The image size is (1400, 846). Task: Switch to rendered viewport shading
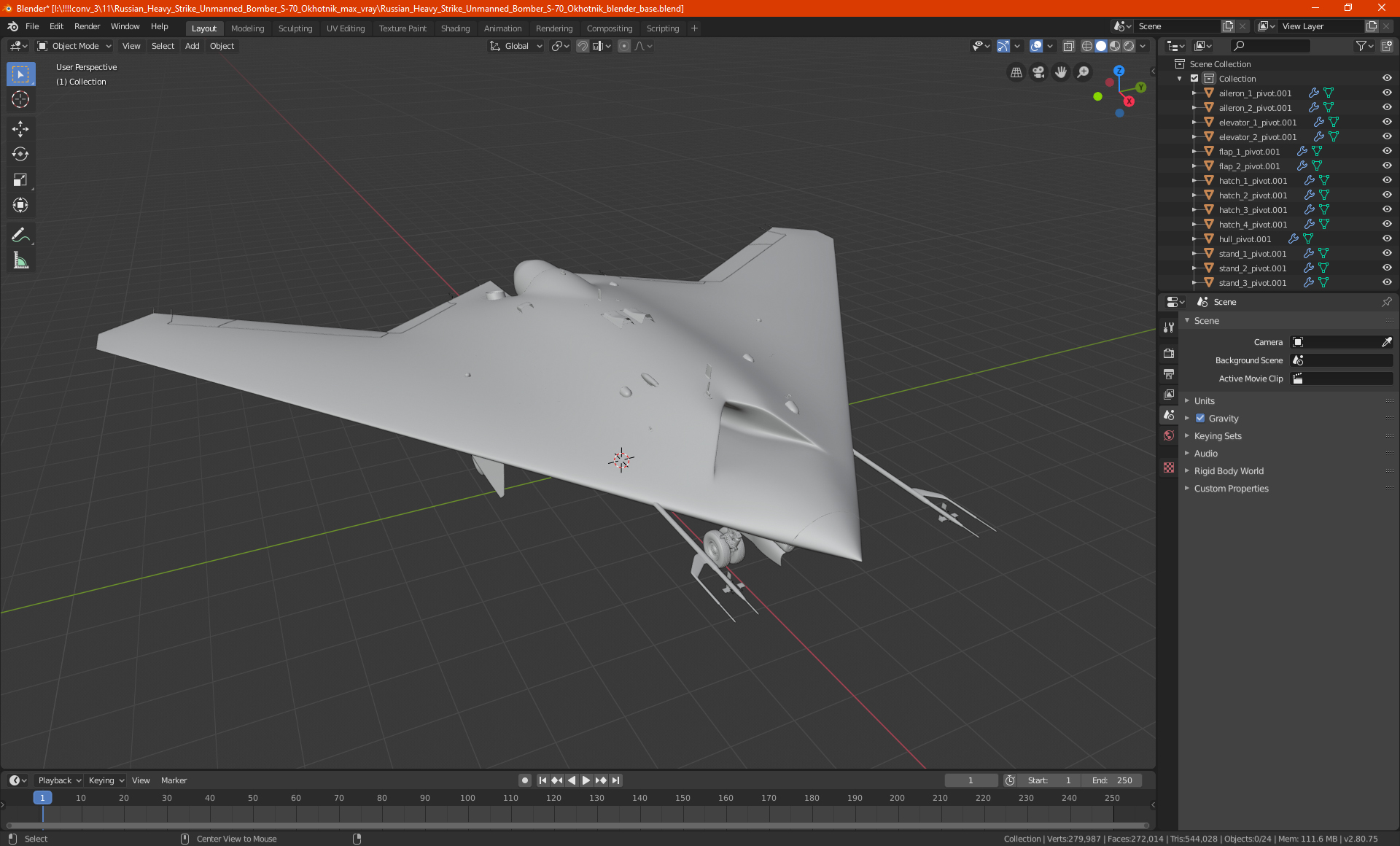point(1129,46)
